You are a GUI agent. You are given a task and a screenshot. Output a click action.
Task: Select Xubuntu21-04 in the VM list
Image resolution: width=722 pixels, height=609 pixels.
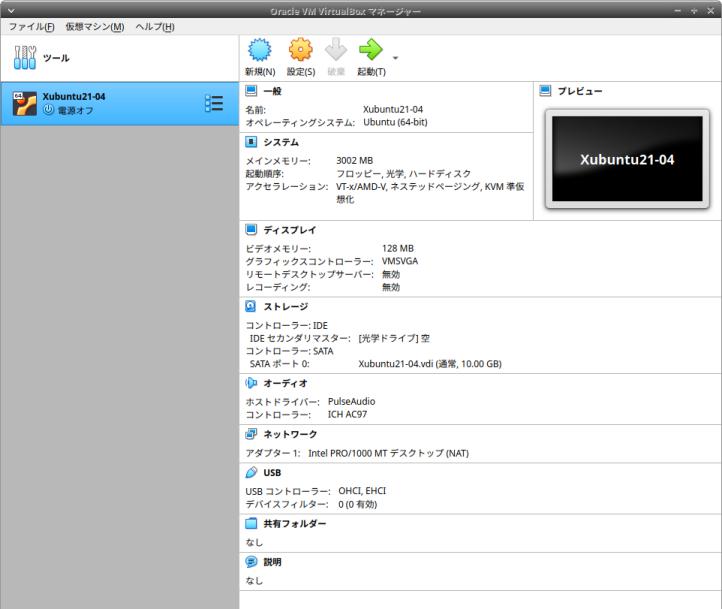coord(120,104)
